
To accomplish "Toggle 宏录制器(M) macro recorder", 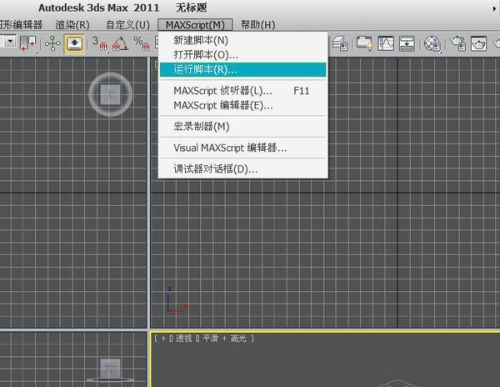I will (243, 127).
